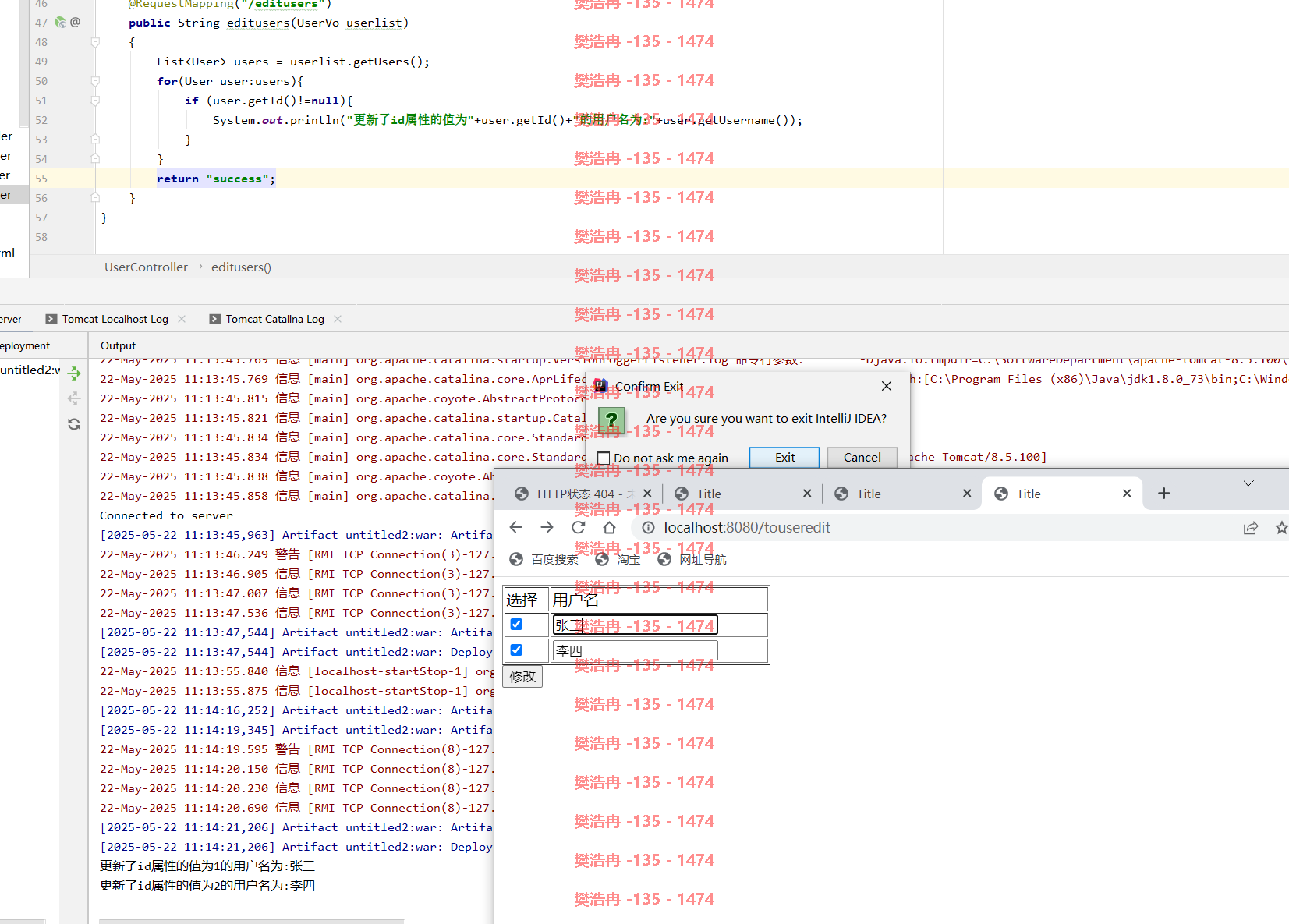Close the second Title browser tab
This screenshot has height=924, width=1289.
(x=807, y=494)
